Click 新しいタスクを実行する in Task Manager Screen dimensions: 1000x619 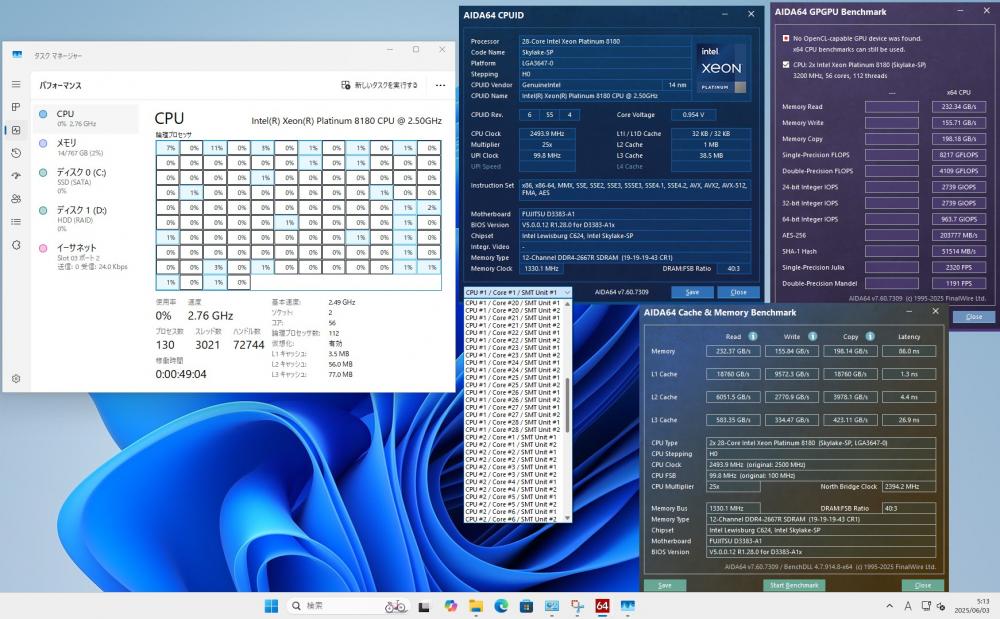[x=379, y=85]
